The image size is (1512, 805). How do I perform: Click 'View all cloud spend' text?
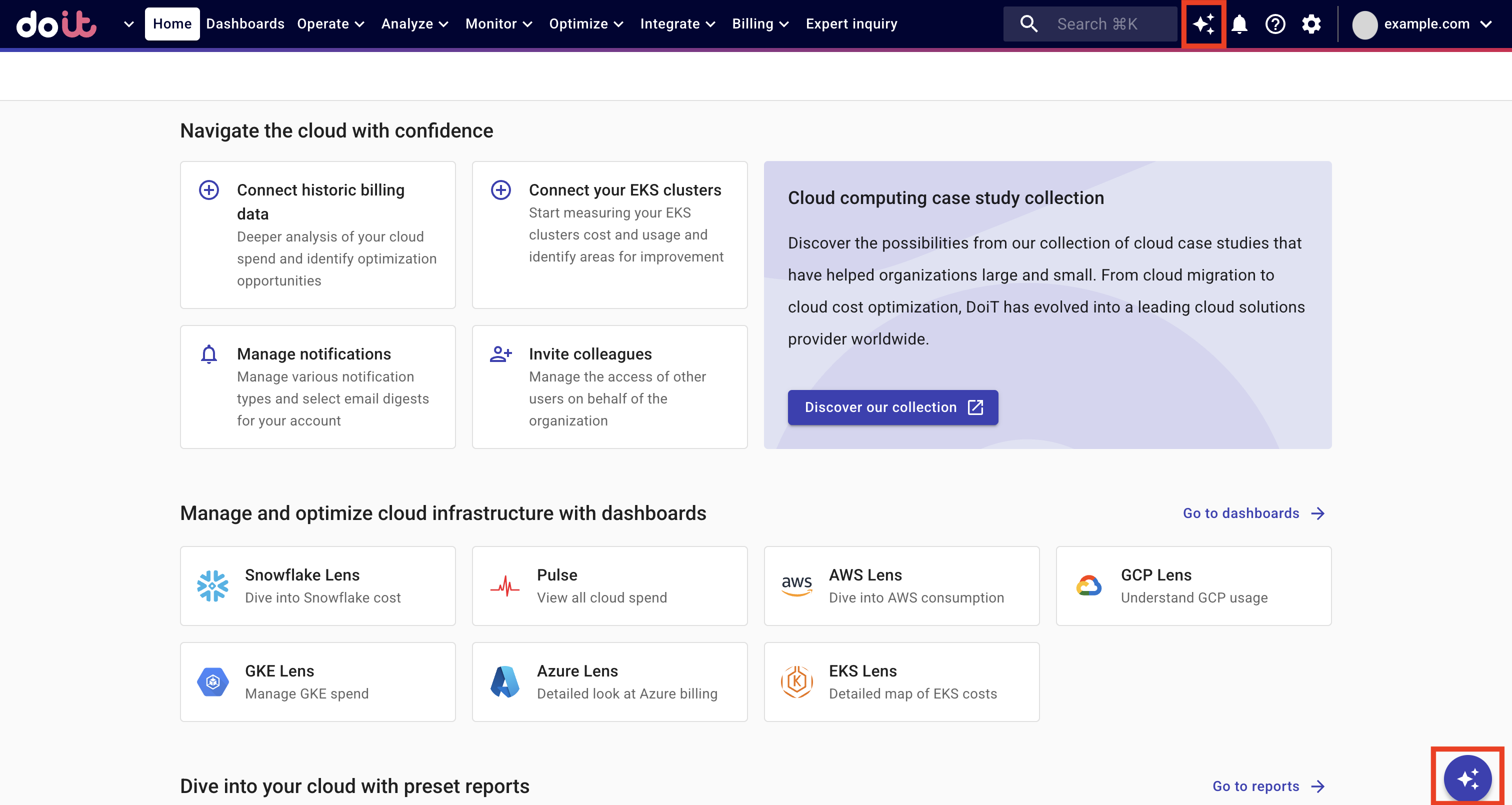[x=601, y=597]
